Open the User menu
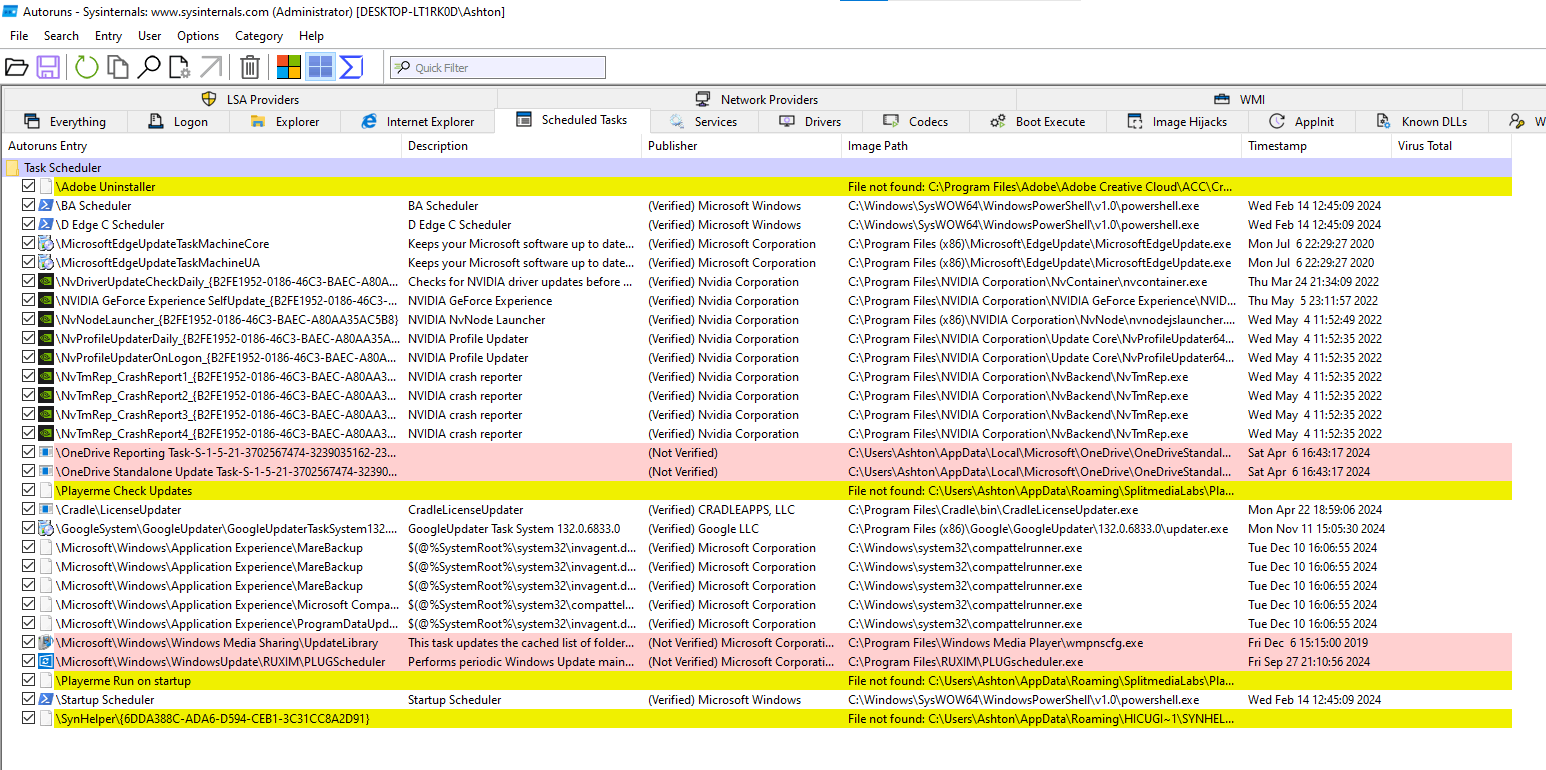The image size is (1546, 770). tap(150, 36)
